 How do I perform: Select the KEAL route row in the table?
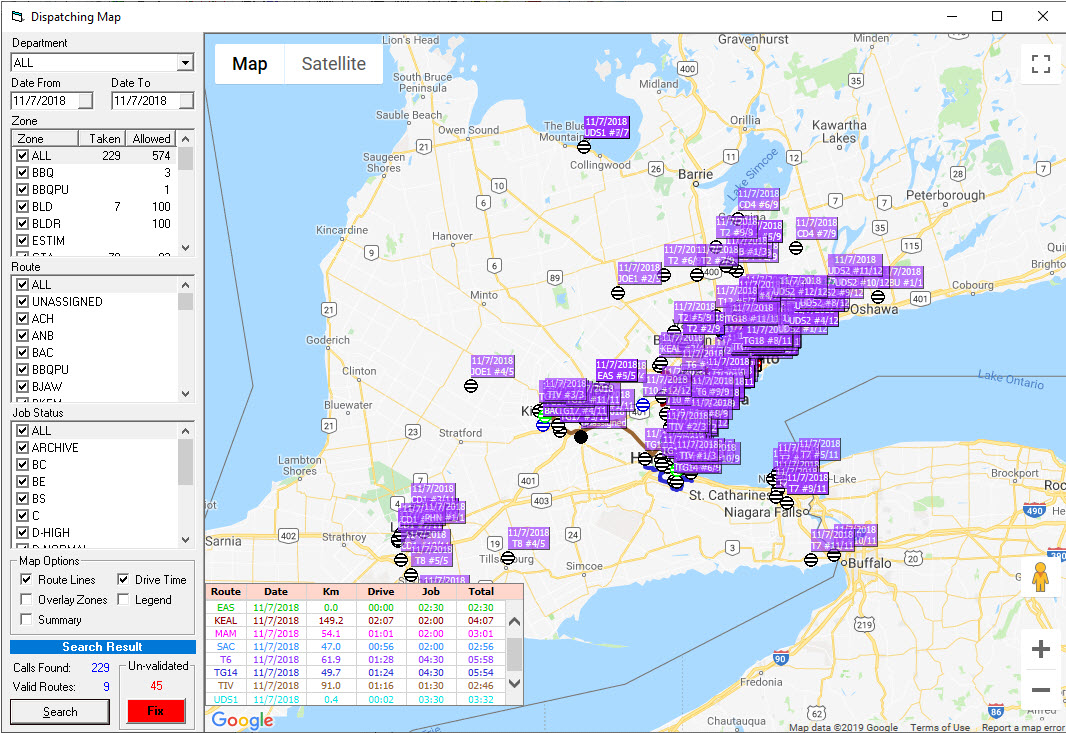coord(356,620)
